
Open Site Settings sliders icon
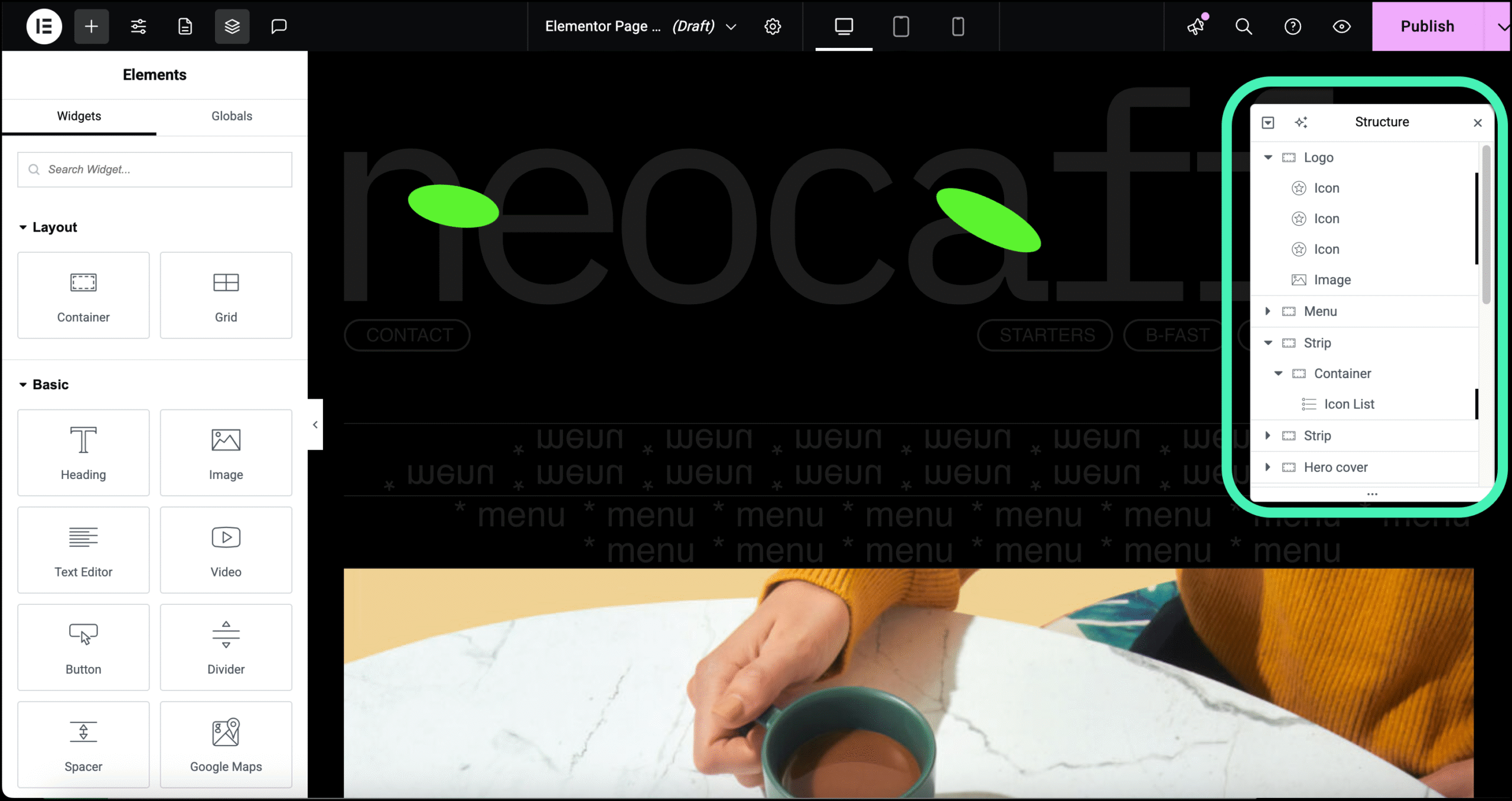tap(138, 26)
